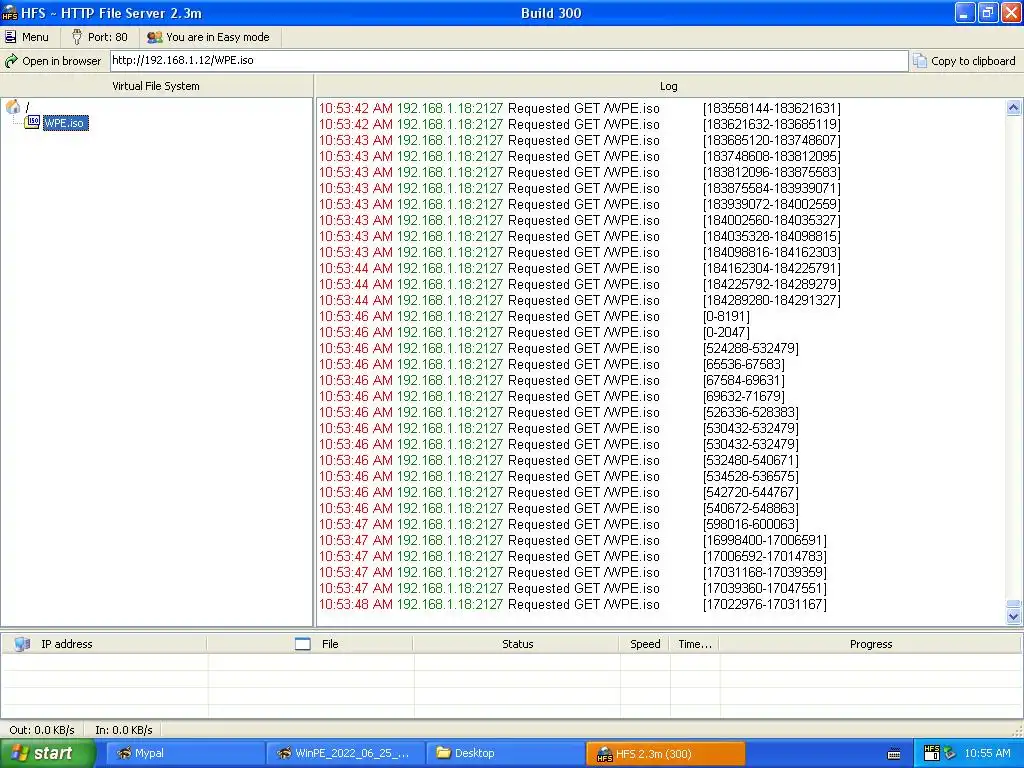
Task: Click the Time column header
Action: (x=694, y=644)
